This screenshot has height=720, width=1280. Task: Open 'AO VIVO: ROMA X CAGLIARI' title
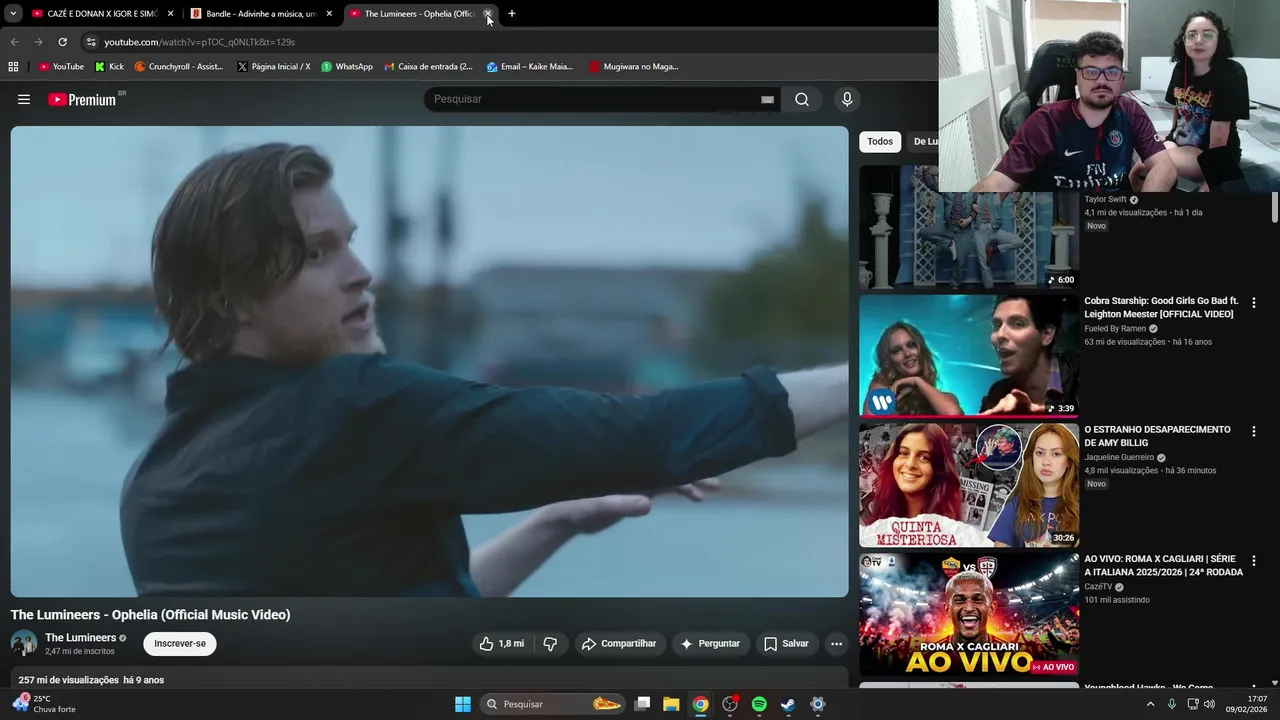coord(1163,565)
